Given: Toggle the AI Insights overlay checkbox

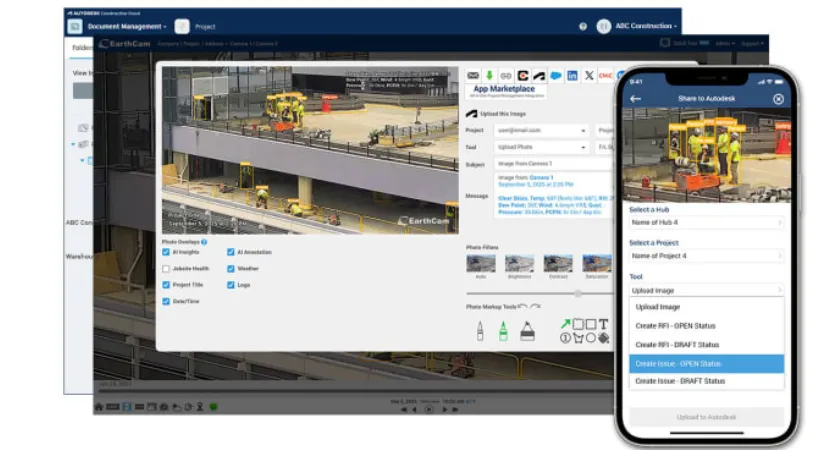Looking at the screenshot, I should [x=166, y=252].
